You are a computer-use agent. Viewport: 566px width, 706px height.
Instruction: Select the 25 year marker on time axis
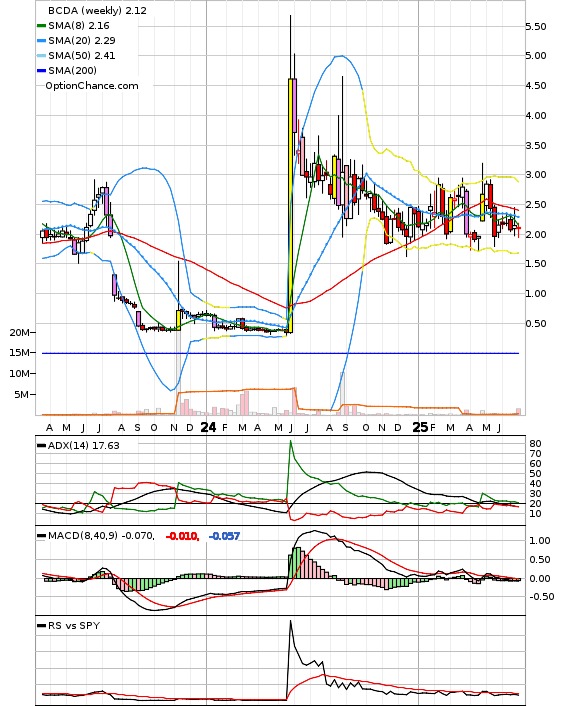(x=420, y=427)
